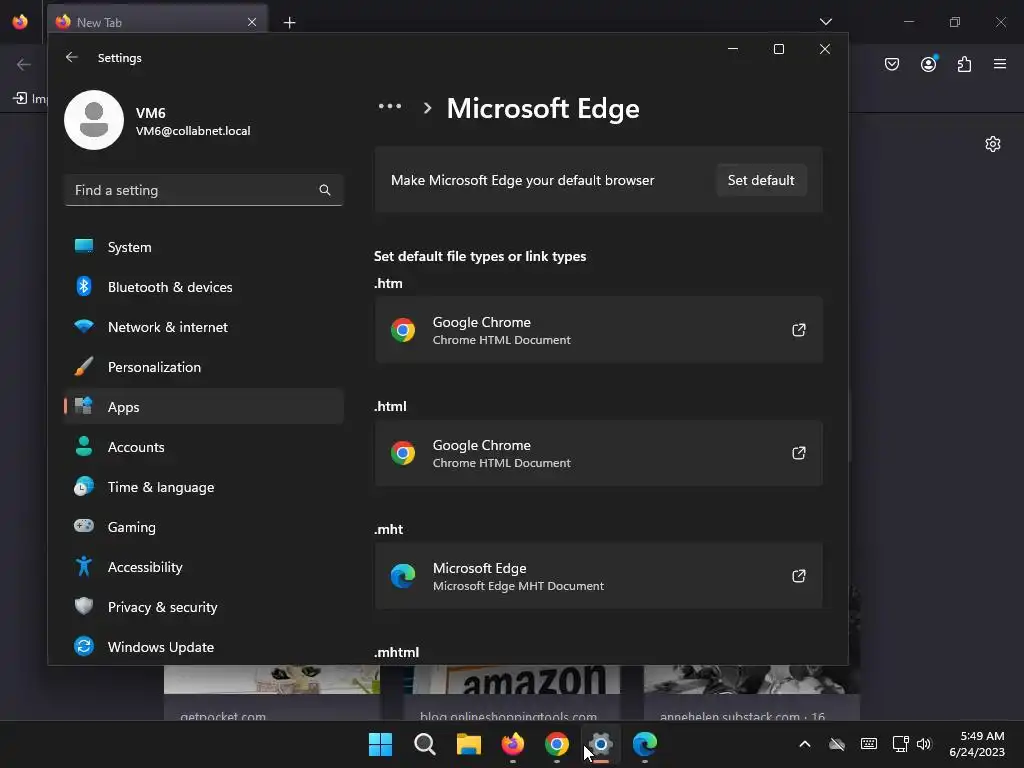1024x768 pixels.
Task: Open external-link icon in .mht row
Action: 798,576
